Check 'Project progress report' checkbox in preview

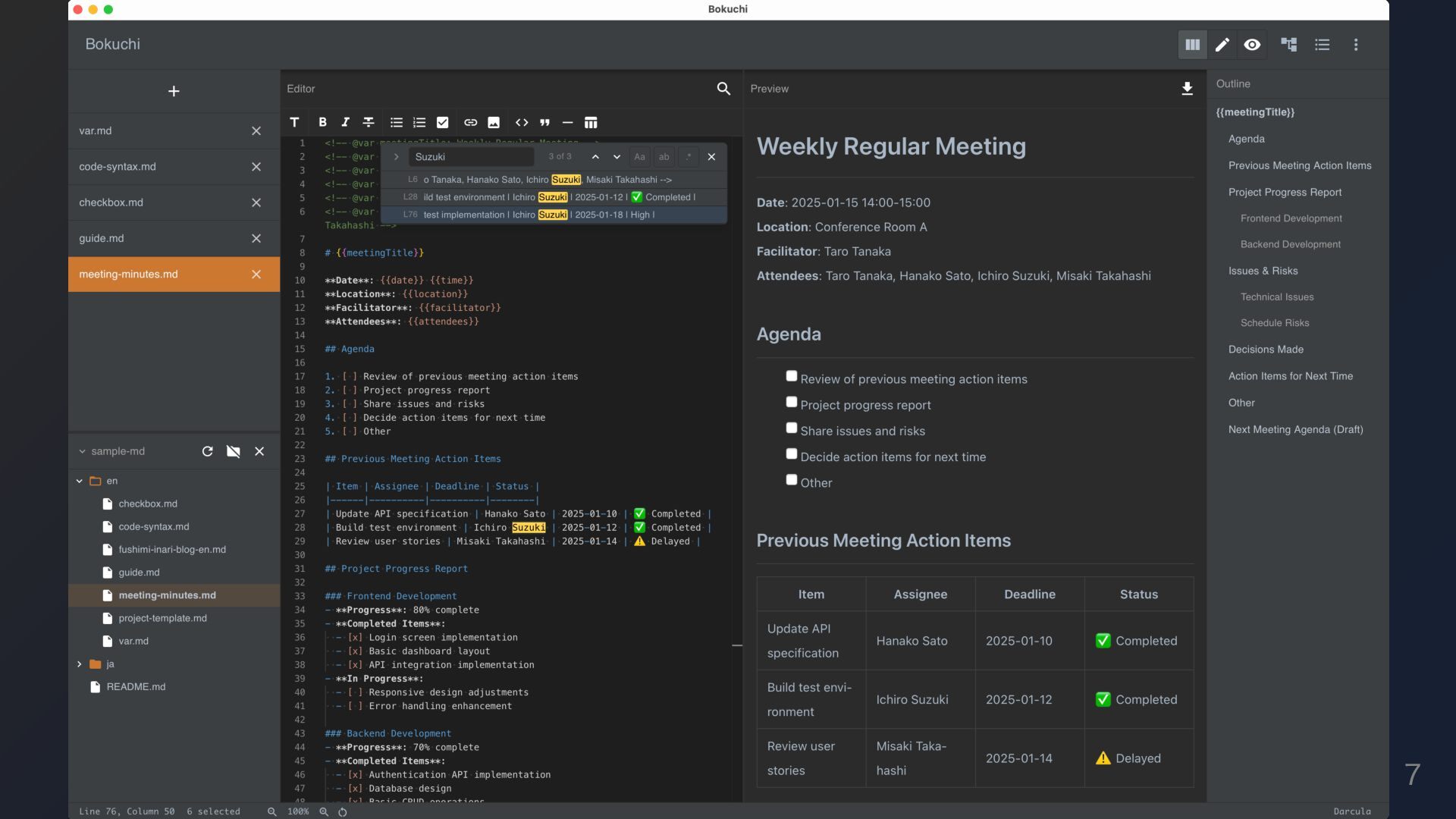coord(791,402)
